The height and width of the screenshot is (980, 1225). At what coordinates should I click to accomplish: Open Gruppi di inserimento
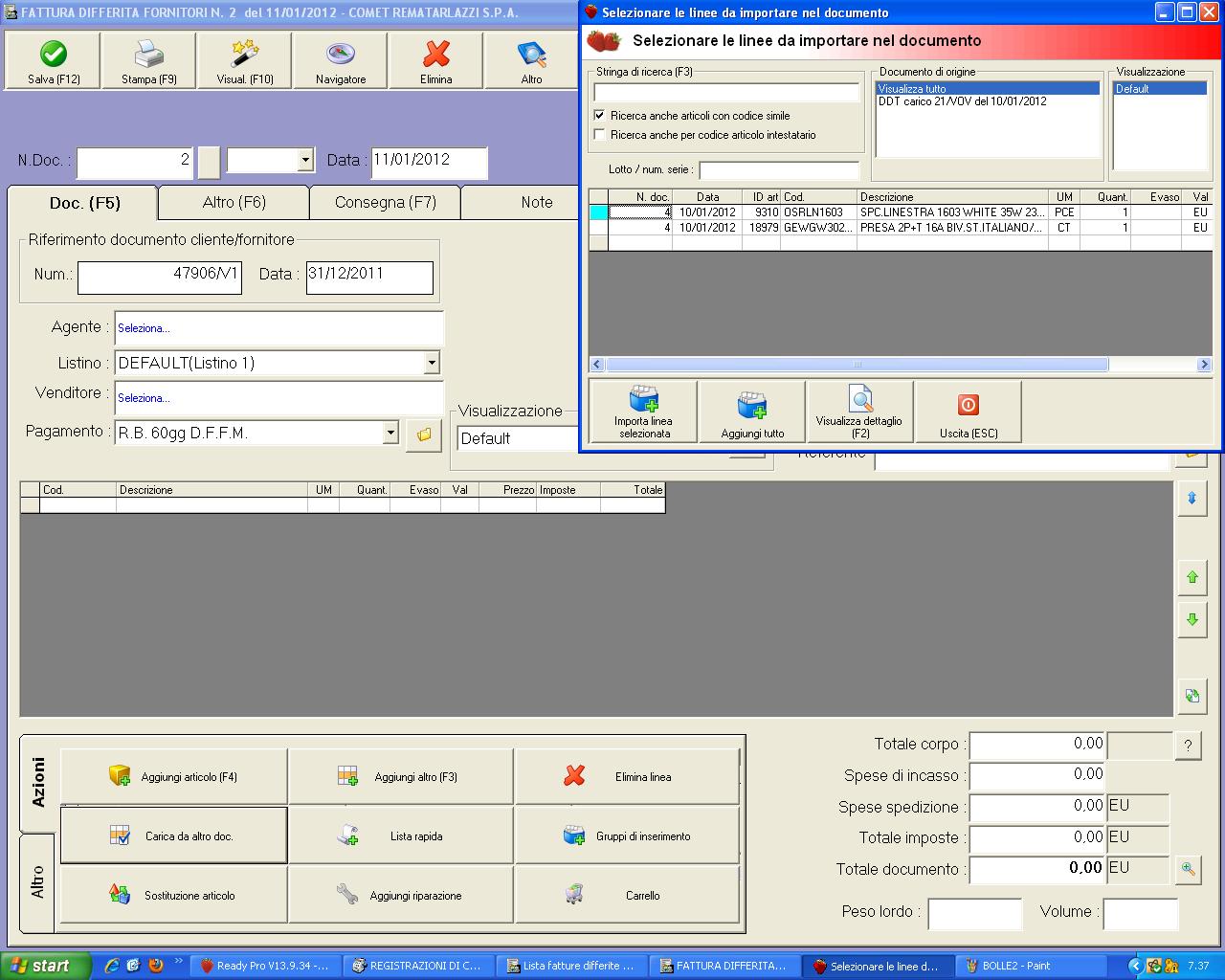628,835
